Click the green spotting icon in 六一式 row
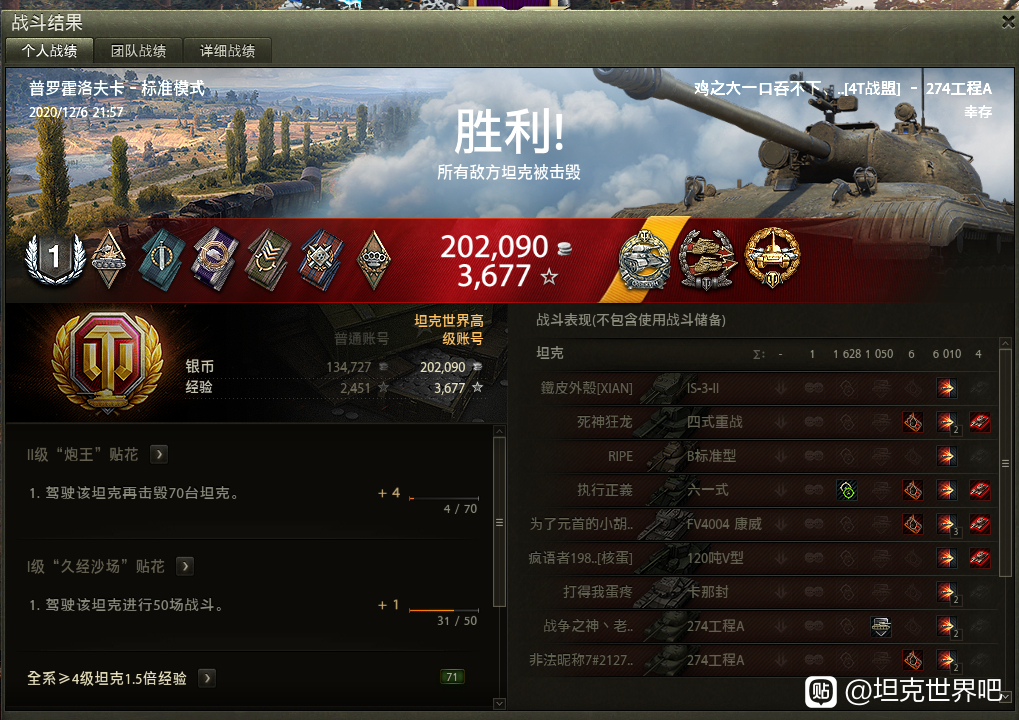Viewport: 1019px width, 720px height. [x=847, y=490]
